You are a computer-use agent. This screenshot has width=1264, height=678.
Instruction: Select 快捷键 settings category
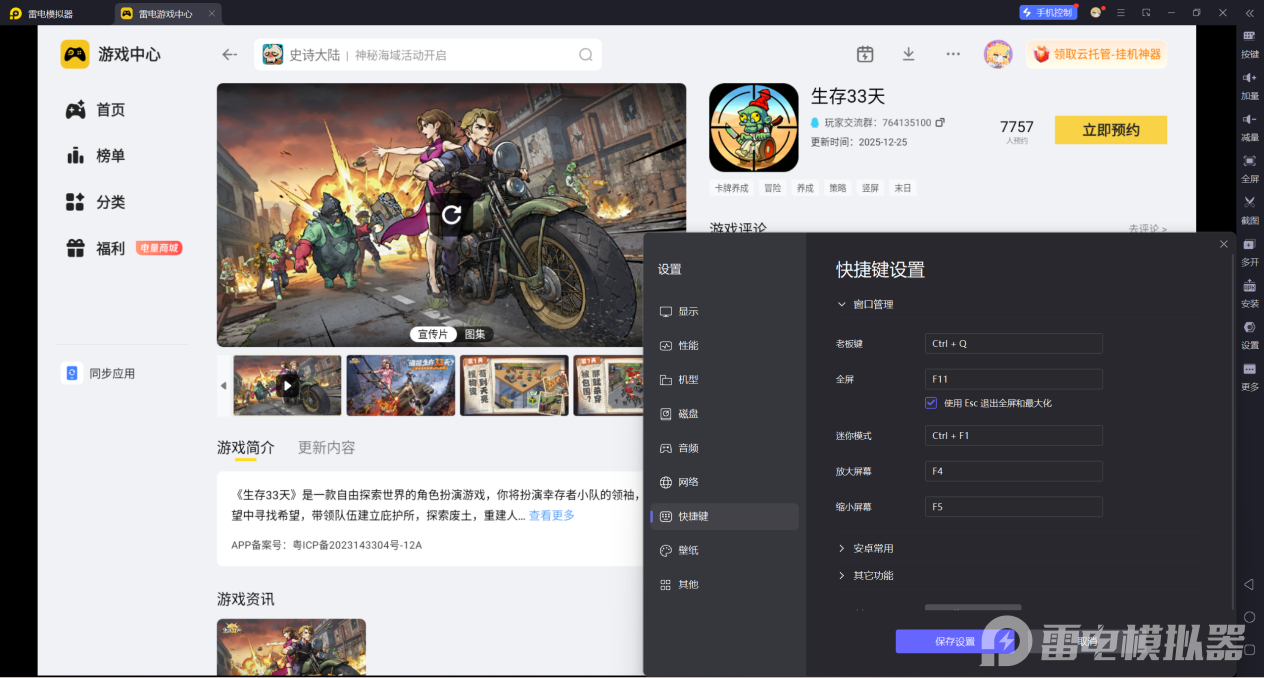click(x=724, y=516)
